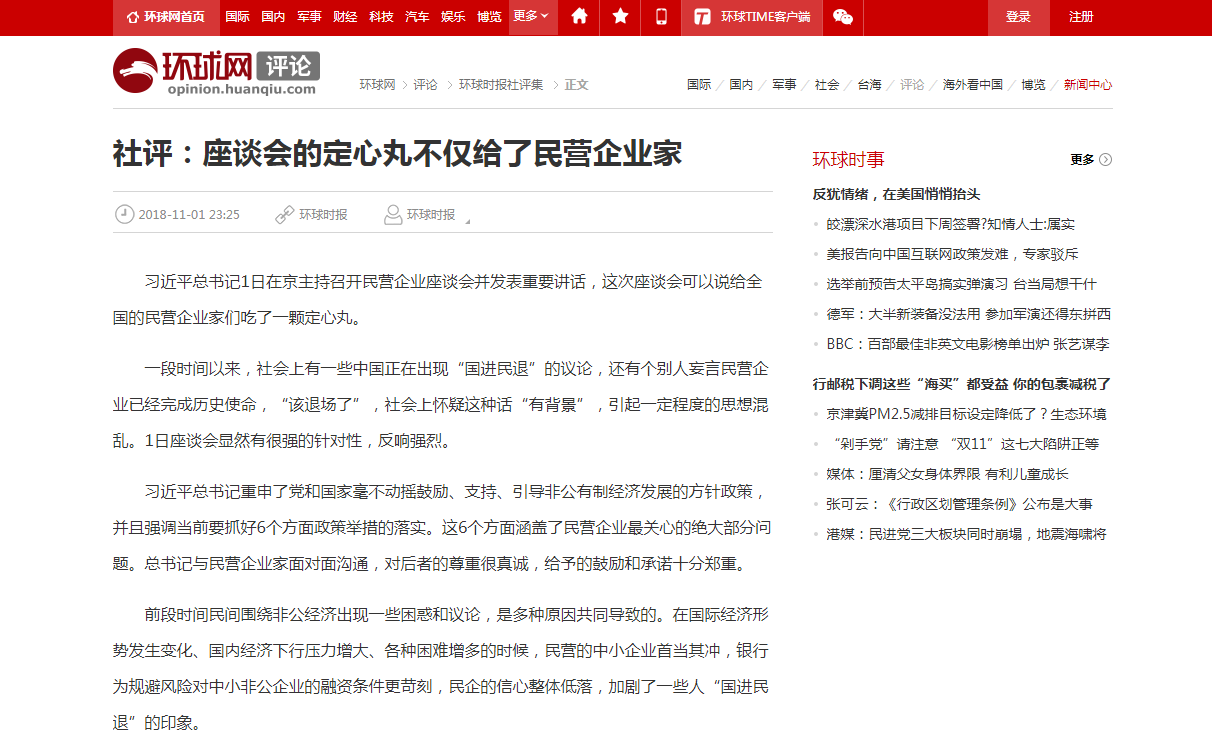Image resolution: width=1212 pixels, height=746 pixels.
Task: Open 军事 in the red top menu
Action: pos(309,17)
